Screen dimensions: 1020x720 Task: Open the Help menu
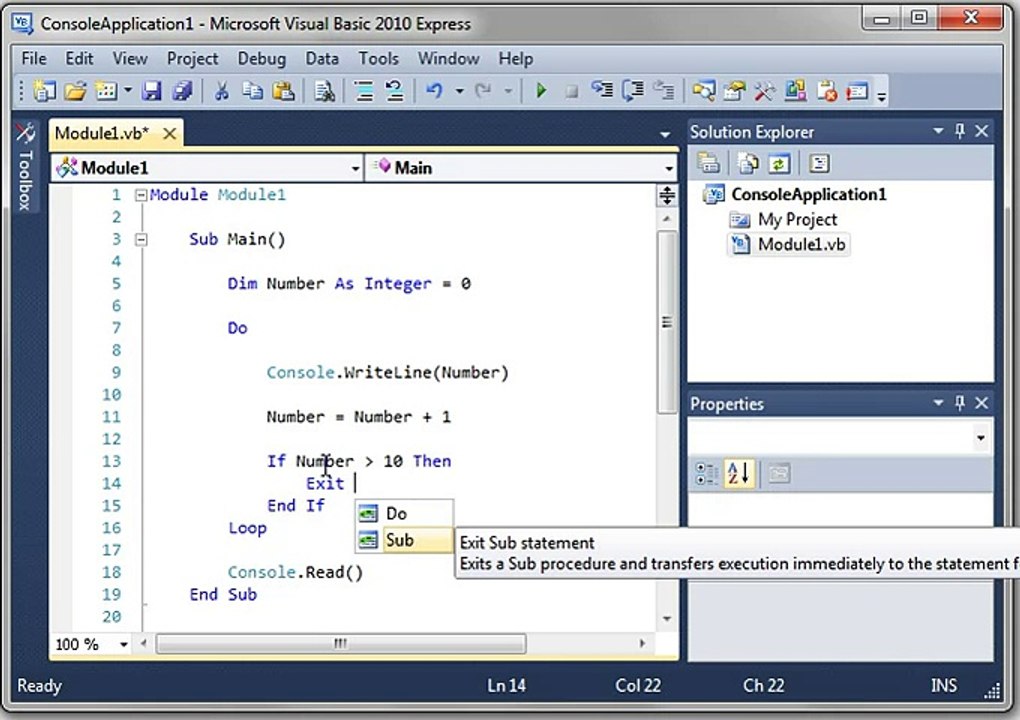(516, 59)
